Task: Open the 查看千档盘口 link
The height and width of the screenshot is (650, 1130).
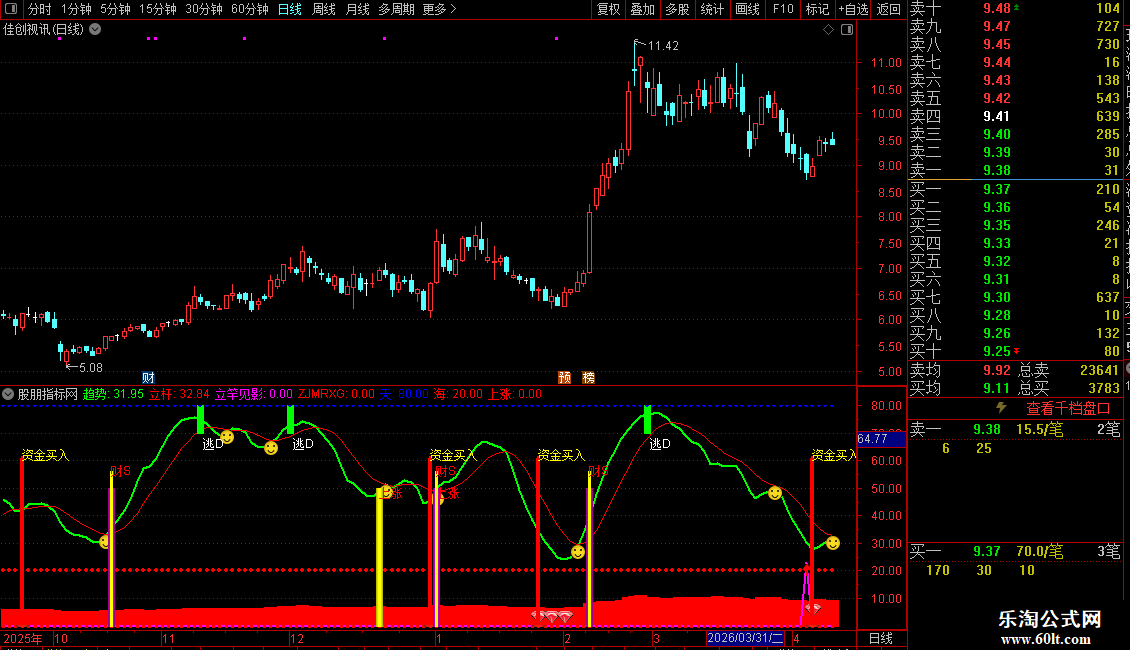Action: coord(1068,409)
